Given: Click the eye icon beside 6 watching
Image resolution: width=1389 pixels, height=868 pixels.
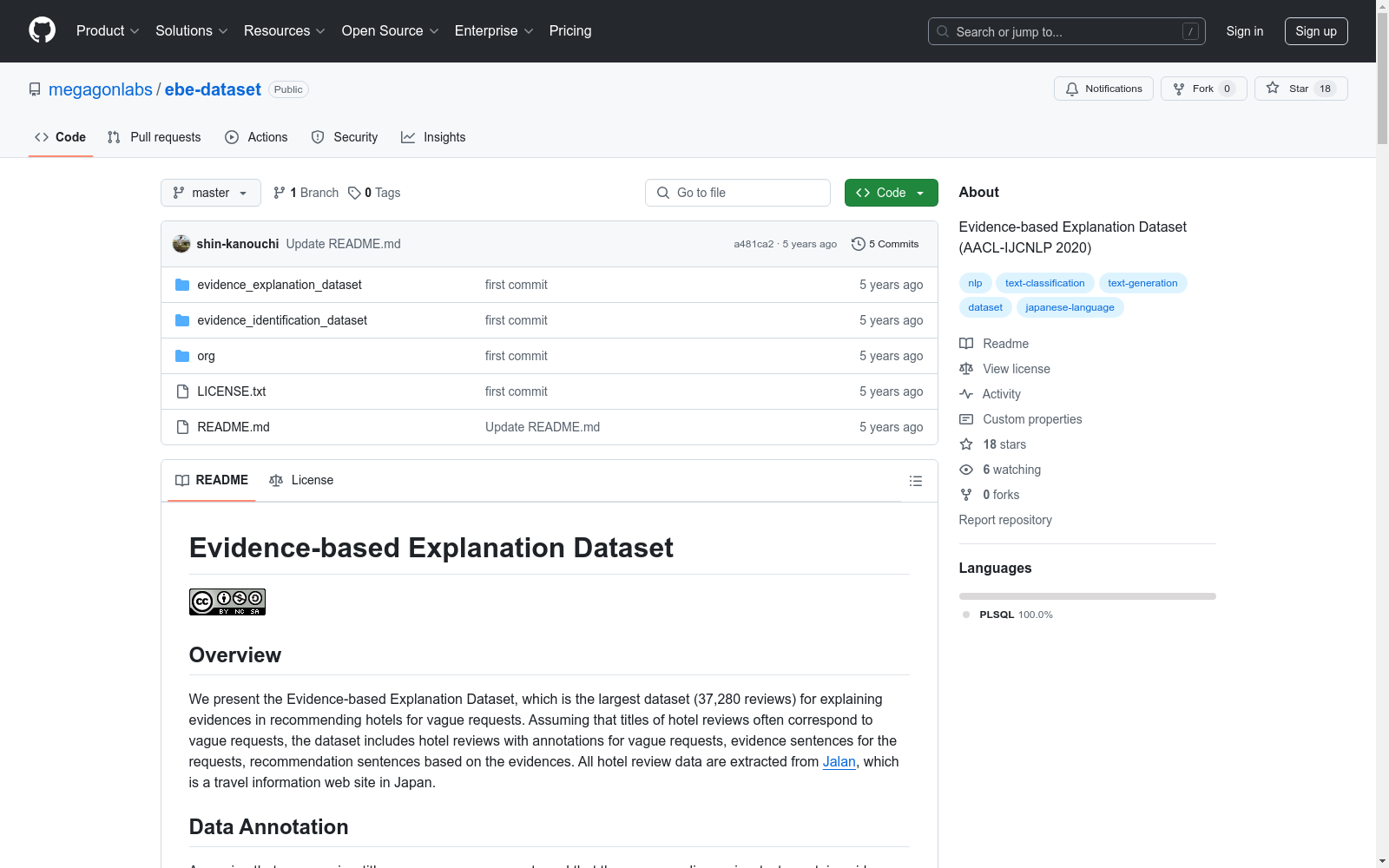Looking at the screenshot, I should coord(966,470).
